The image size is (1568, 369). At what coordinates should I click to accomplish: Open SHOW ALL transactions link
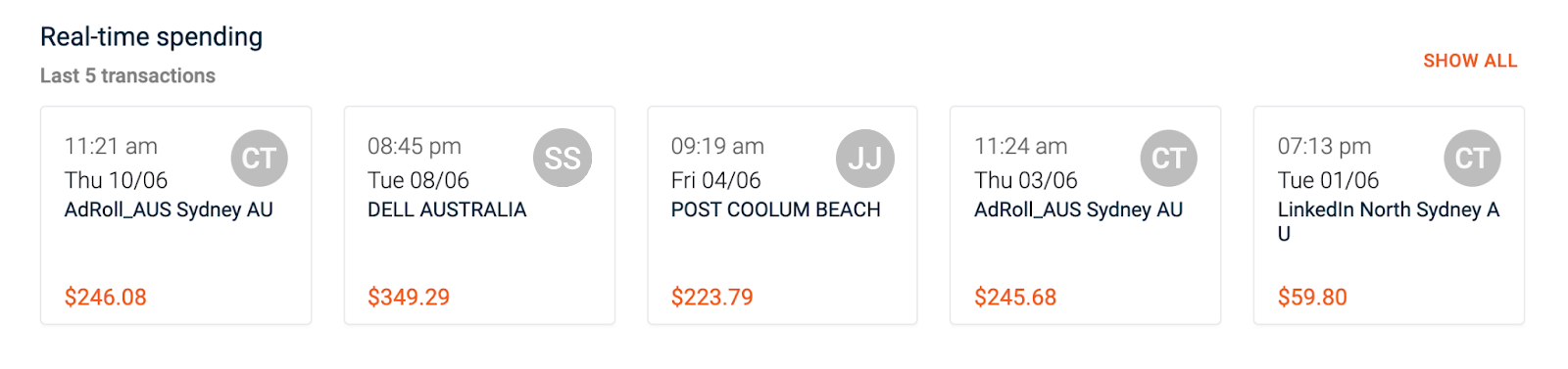click(x=1470, y=61)
